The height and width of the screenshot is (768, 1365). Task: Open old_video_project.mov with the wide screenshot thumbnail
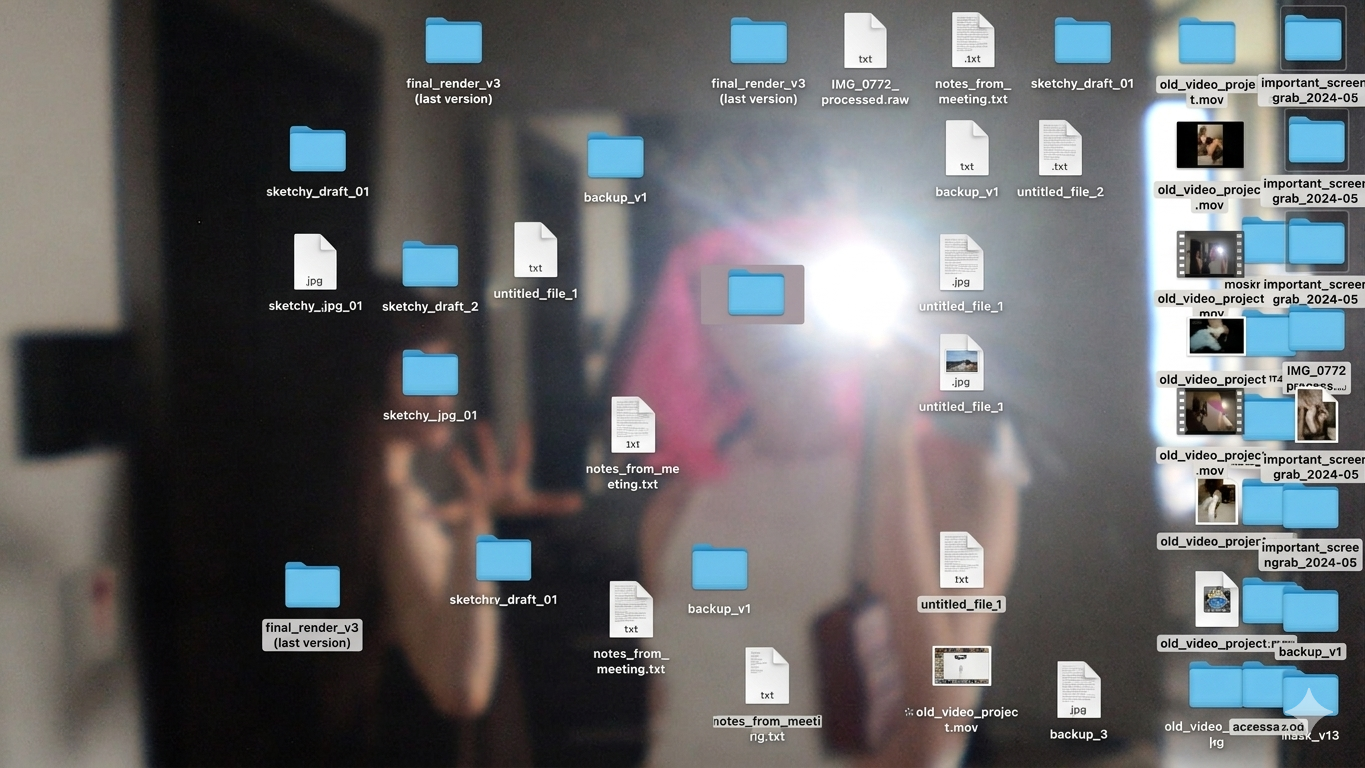point(961,667)
